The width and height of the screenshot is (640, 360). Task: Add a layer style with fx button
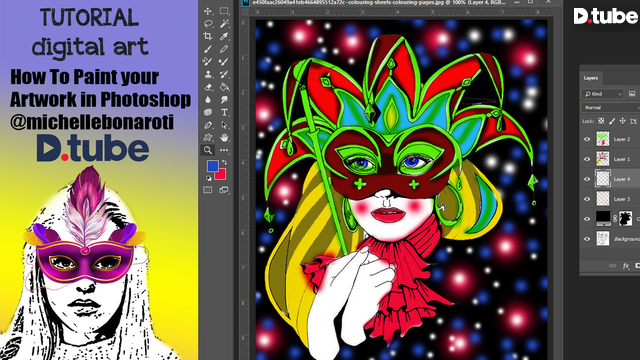pos(626,266)
